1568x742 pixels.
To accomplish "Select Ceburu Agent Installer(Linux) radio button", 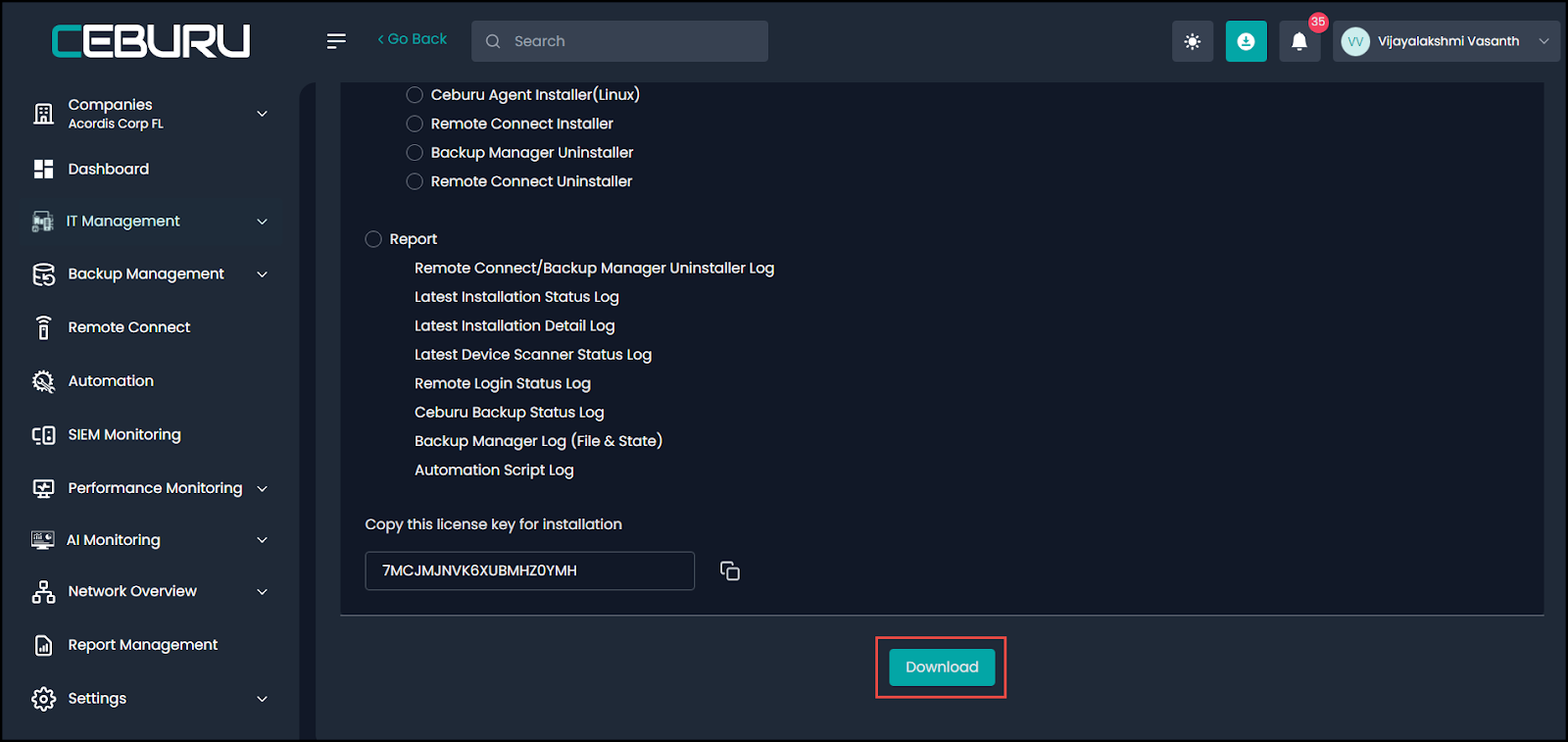I will 415,95.
